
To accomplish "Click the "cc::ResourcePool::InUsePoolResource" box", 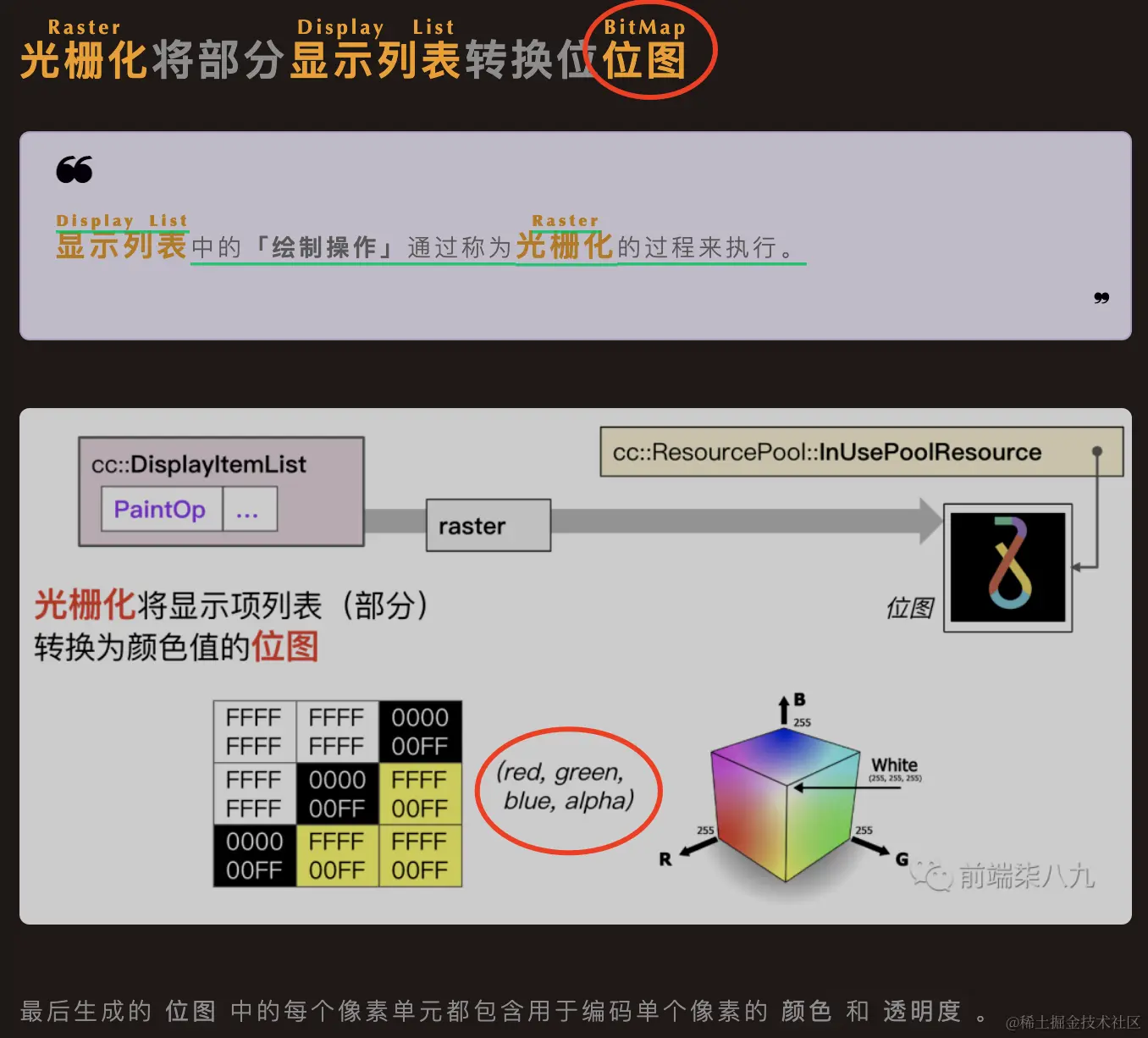I will click(x=861, y=452).
